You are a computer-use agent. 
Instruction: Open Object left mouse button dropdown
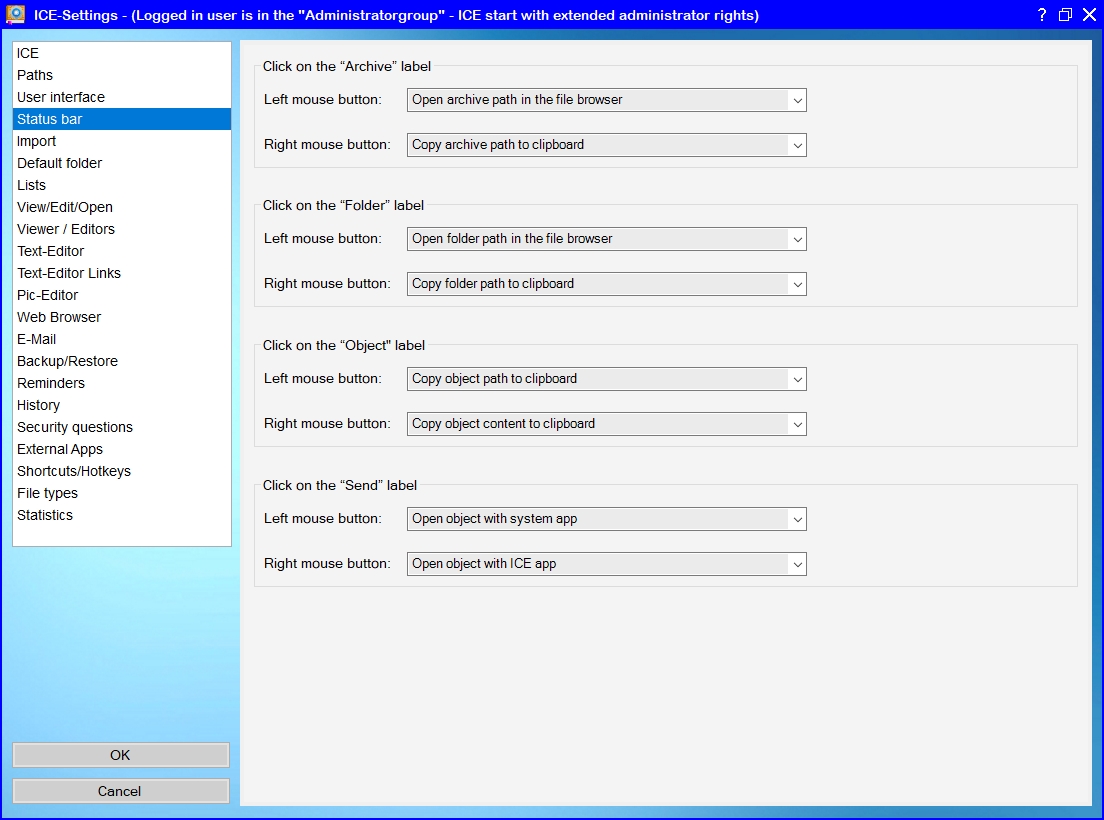[x=606, y=379]
